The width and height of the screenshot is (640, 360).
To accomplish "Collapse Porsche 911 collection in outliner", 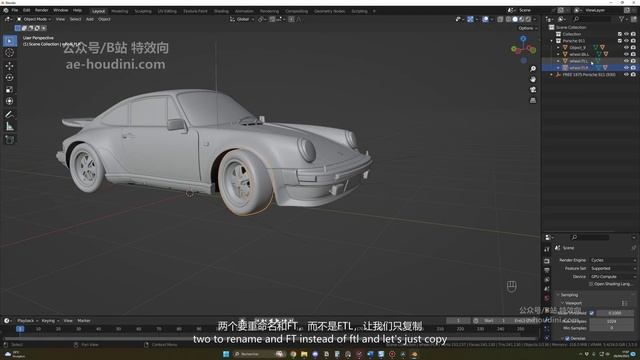I will (551, 41).
